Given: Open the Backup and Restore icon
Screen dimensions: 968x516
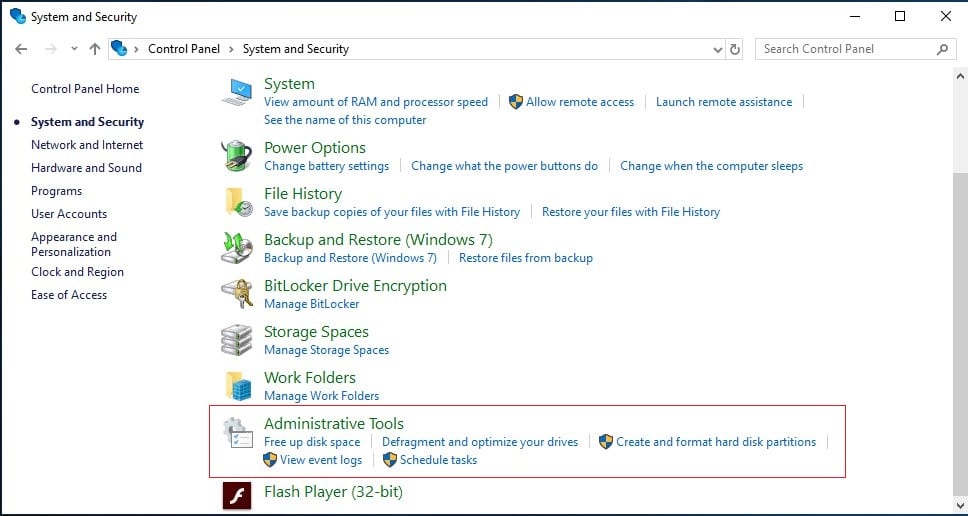Looking at the screenshot, I should click(x=237, y=248).
